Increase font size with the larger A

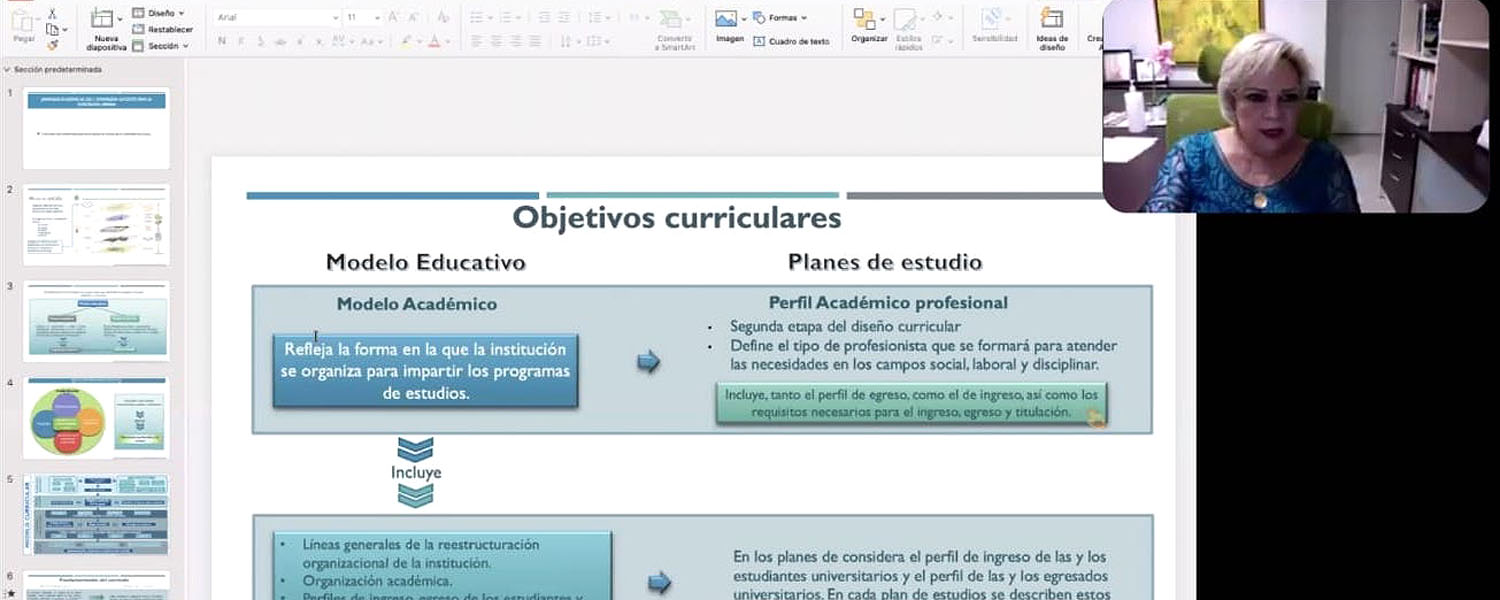[x=393, y=18]
